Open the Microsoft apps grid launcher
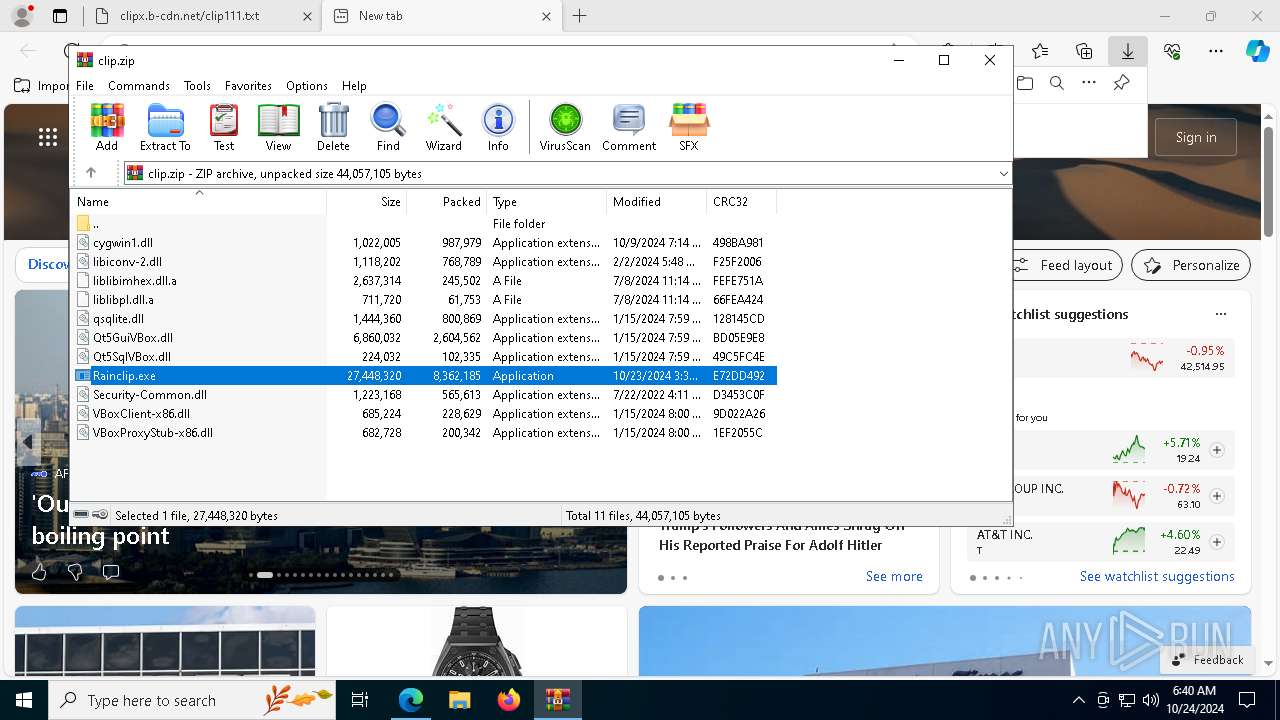Image resolution: width=1280 pixels, height=720 pixels. [47, 137]
